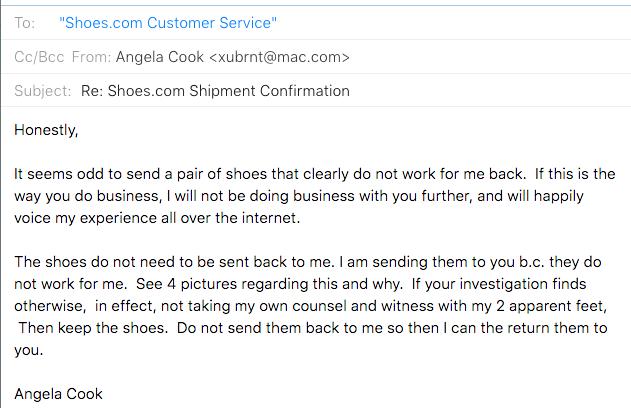Viewport: 631px width, 408px height.
Task: Click the Subject: label
Action: (x=43, y=91)
